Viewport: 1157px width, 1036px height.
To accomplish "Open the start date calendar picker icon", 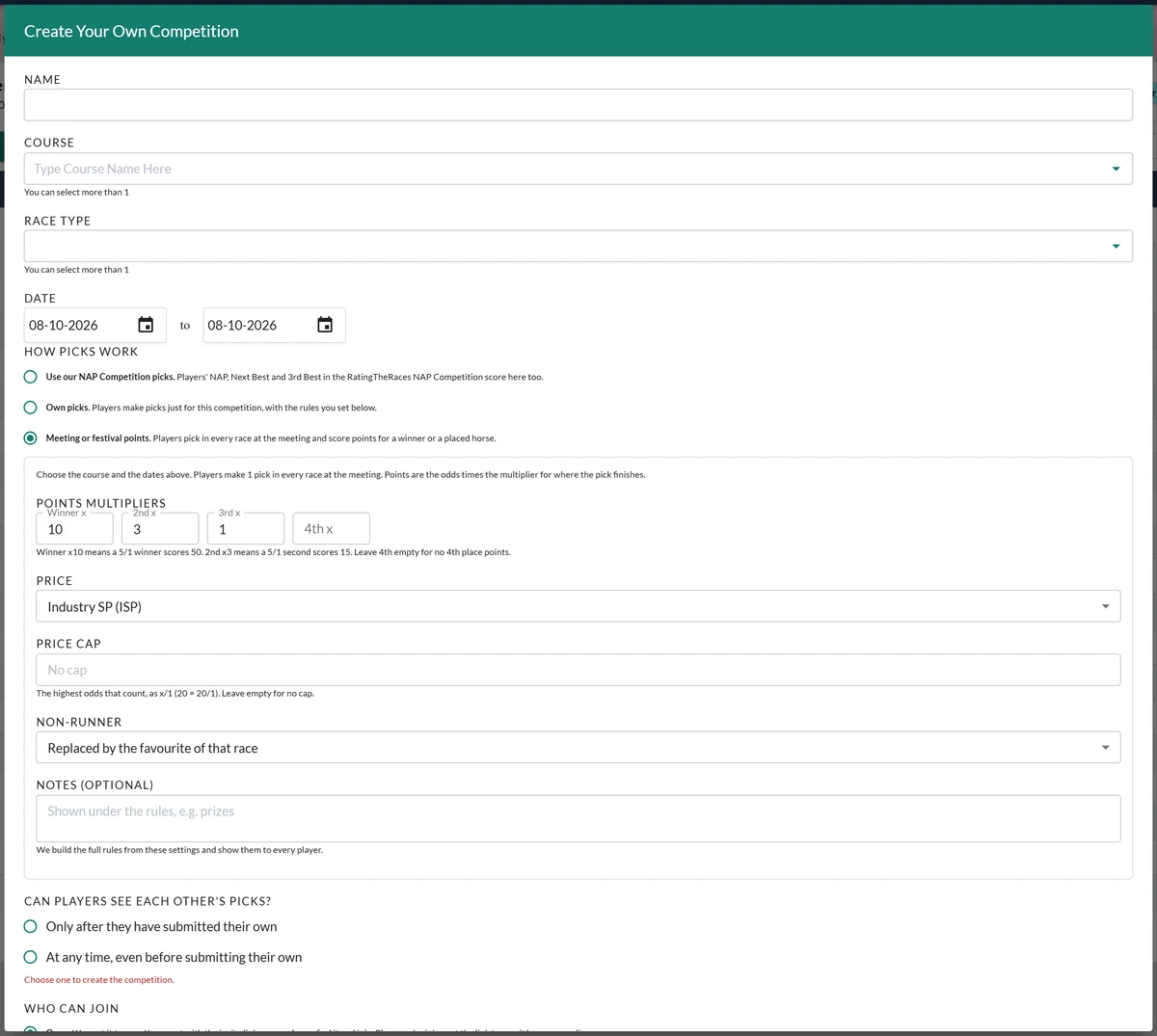I will (x=146, y=325).
